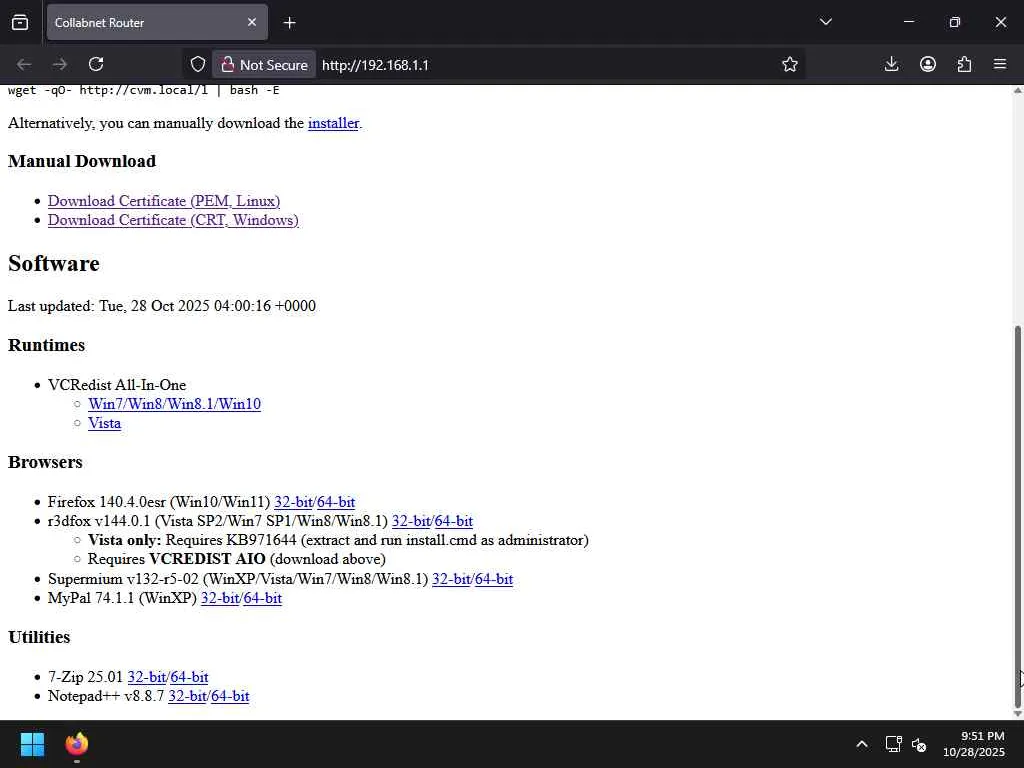This screenshot has height=768, width=1024.
Task: Click the Browsers heading
Action: [45, 462]
